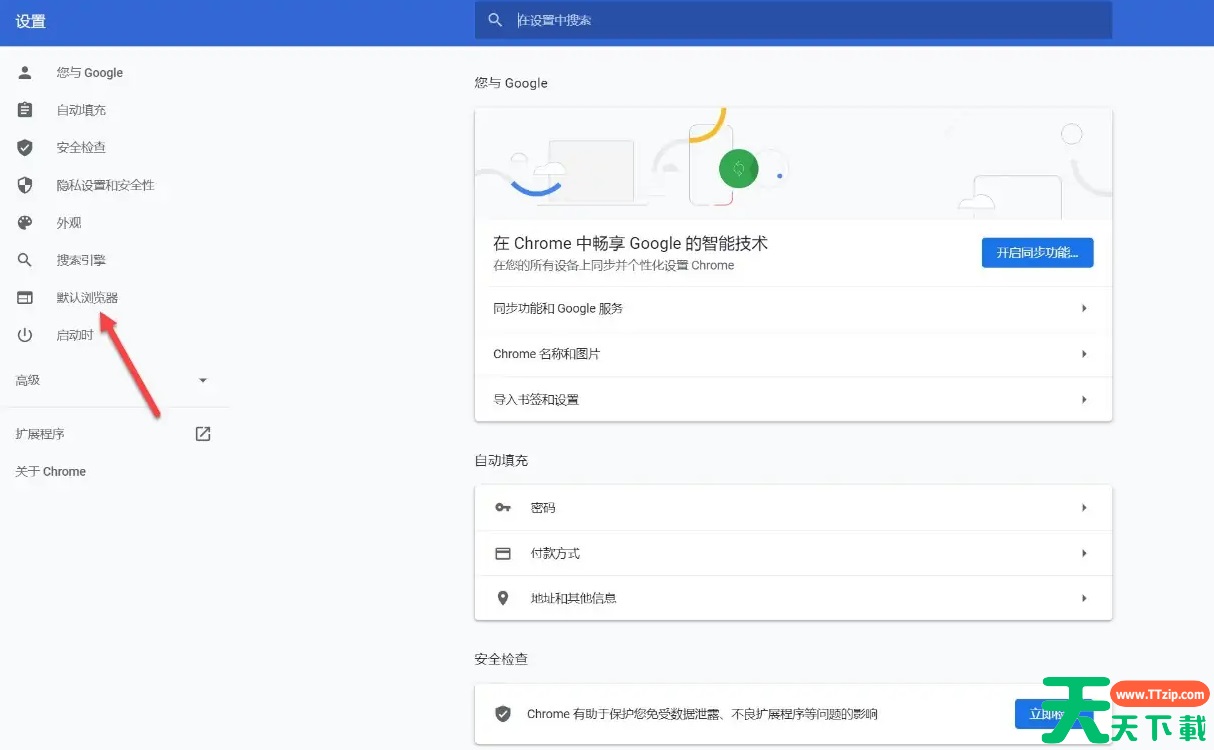Expand 导入书签和设置 row arrow
Viewport: 1214px width, 750px height.
1084,399
